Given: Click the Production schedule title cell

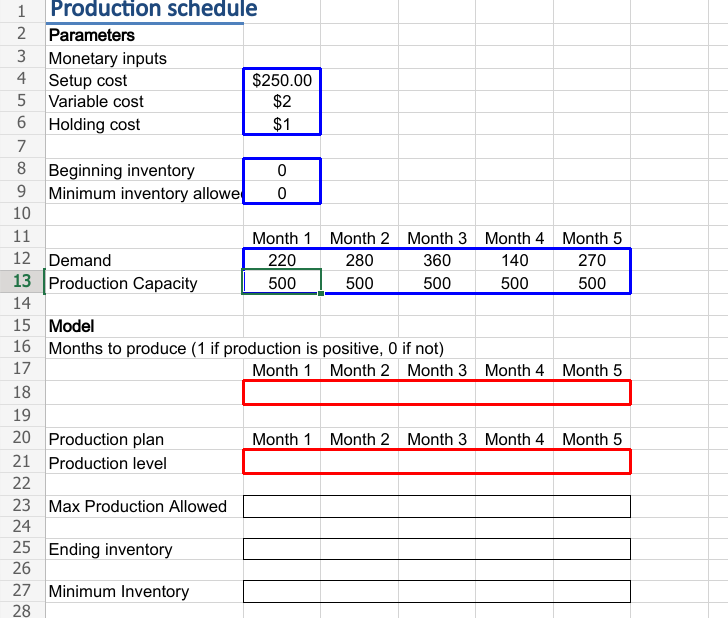Looking at the screenshot, I should tap(144, 10).
